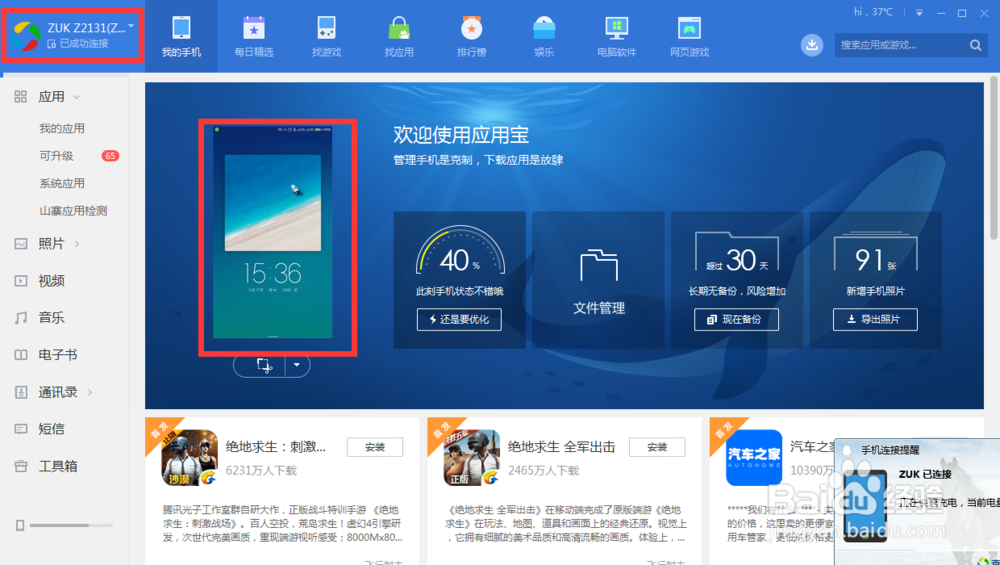
Task: Click the 工具箱 toolbox icon
Action: (21, 466)
